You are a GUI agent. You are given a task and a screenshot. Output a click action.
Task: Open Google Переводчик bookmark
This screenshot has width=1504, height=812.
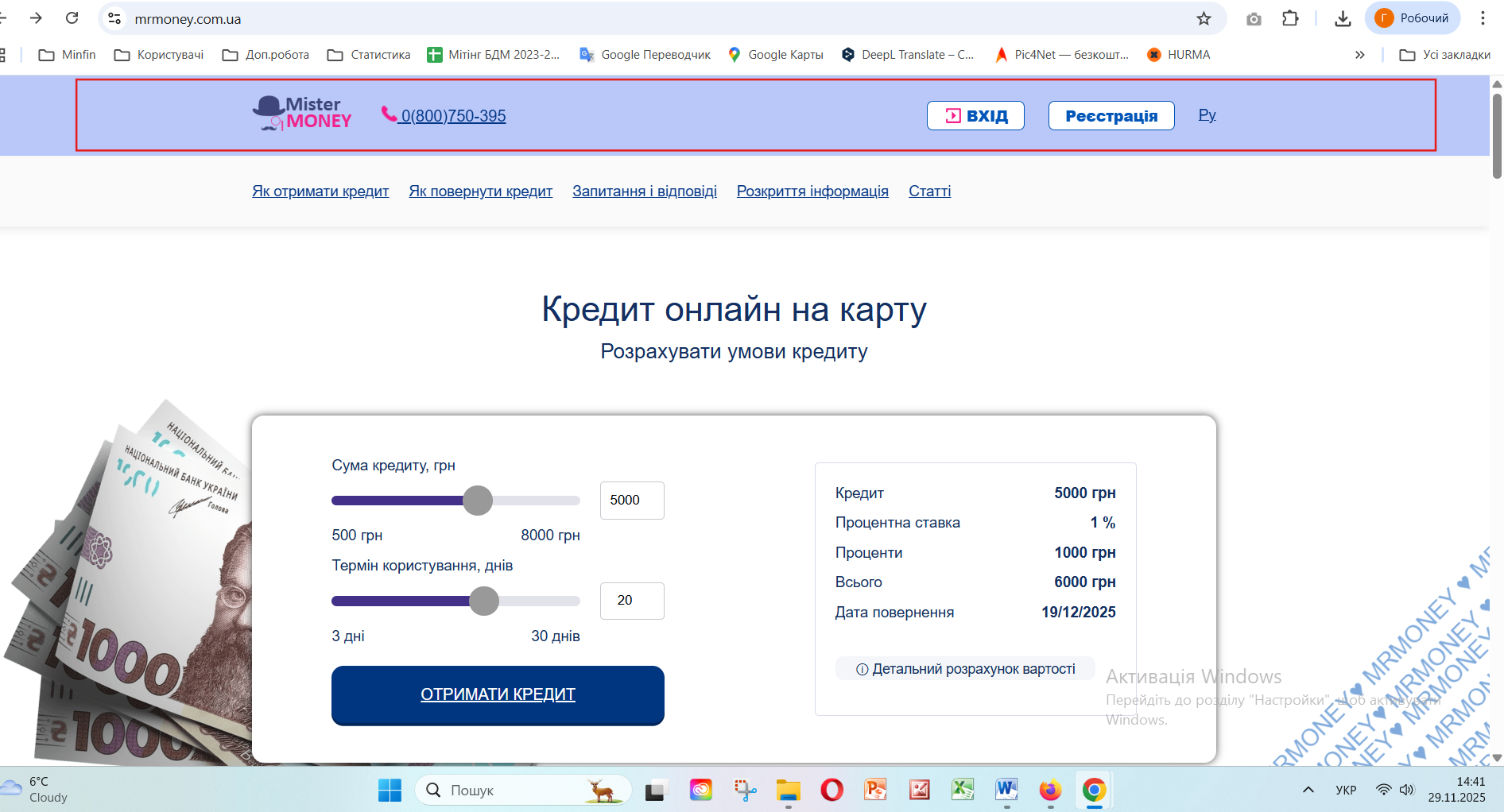(x=645, y=55)
